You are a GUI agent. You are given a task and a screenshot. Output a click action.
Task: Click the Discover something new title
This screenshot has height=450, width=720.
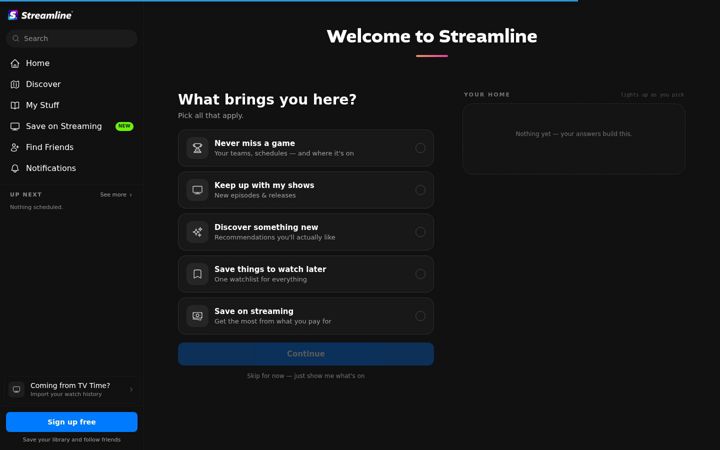[266, 227]
